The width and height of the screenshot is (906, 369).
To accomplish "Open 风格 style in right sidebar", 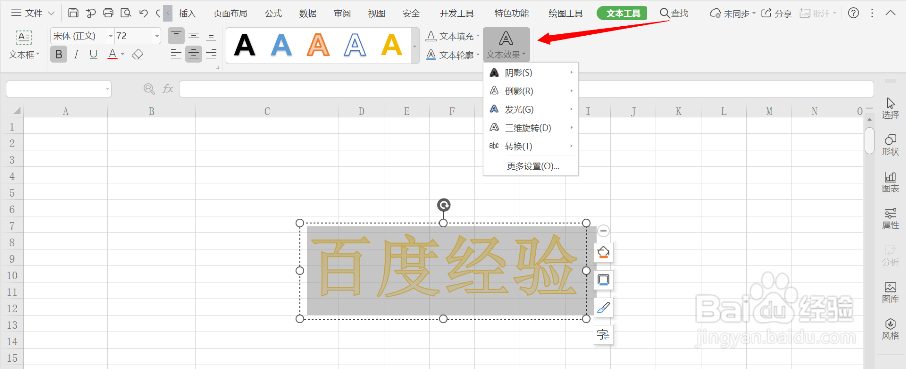I will coord(890,329).
